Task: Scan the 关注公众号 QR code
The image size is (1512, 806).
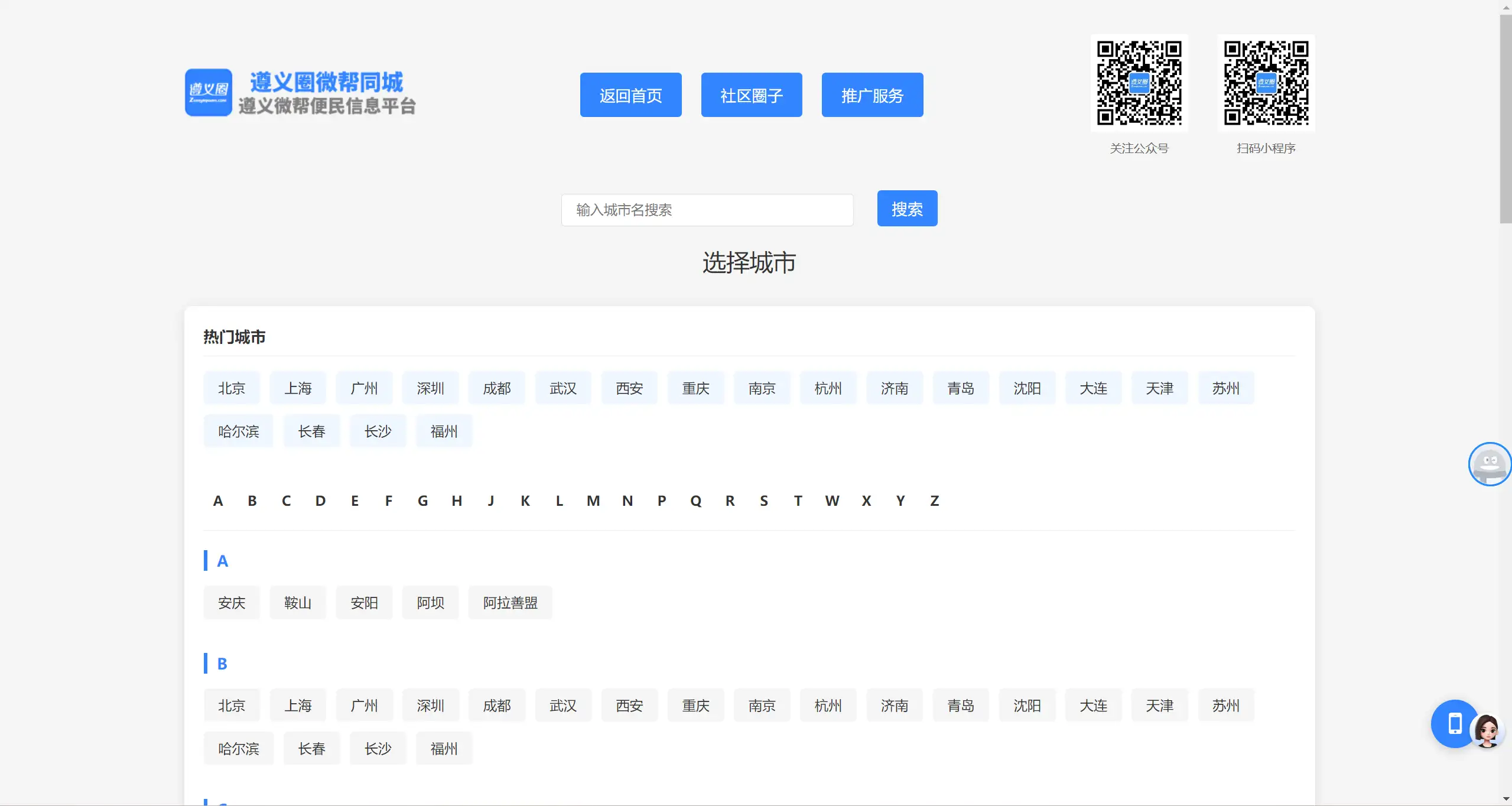Action: 1139,83
